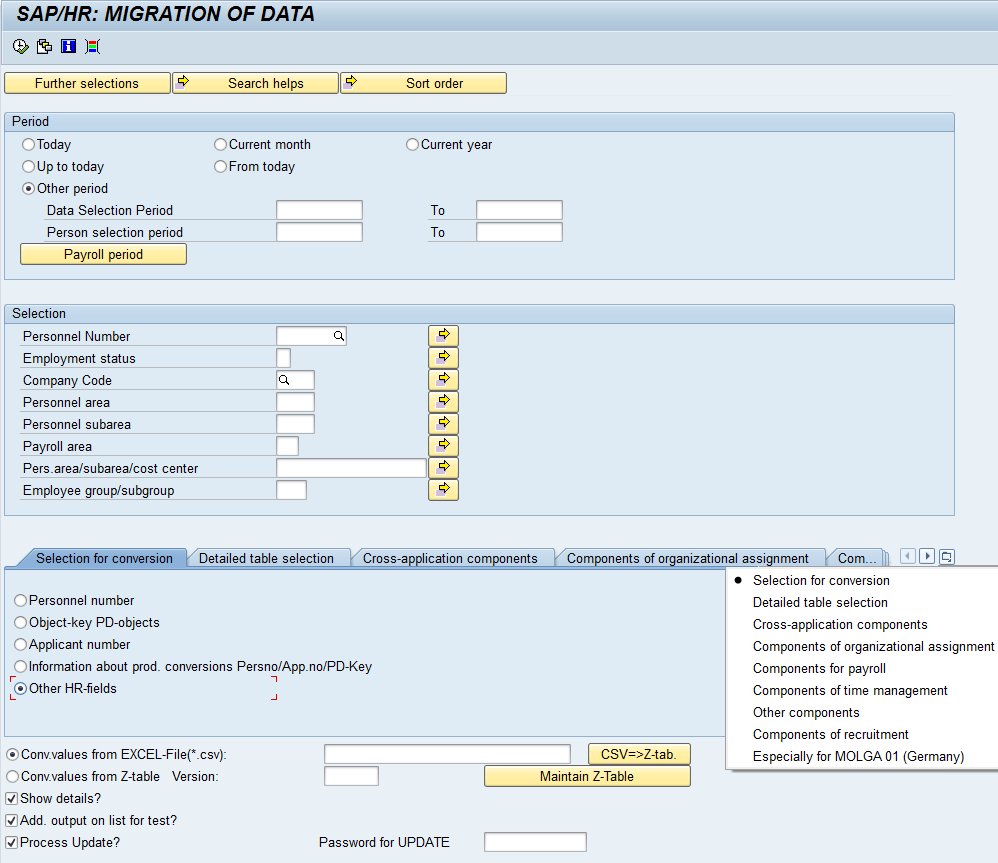Click the Execute clock icon in toolbar
The height and width of the screenshot is (863, 998).
pyautogui.click(x=20, y=46)
